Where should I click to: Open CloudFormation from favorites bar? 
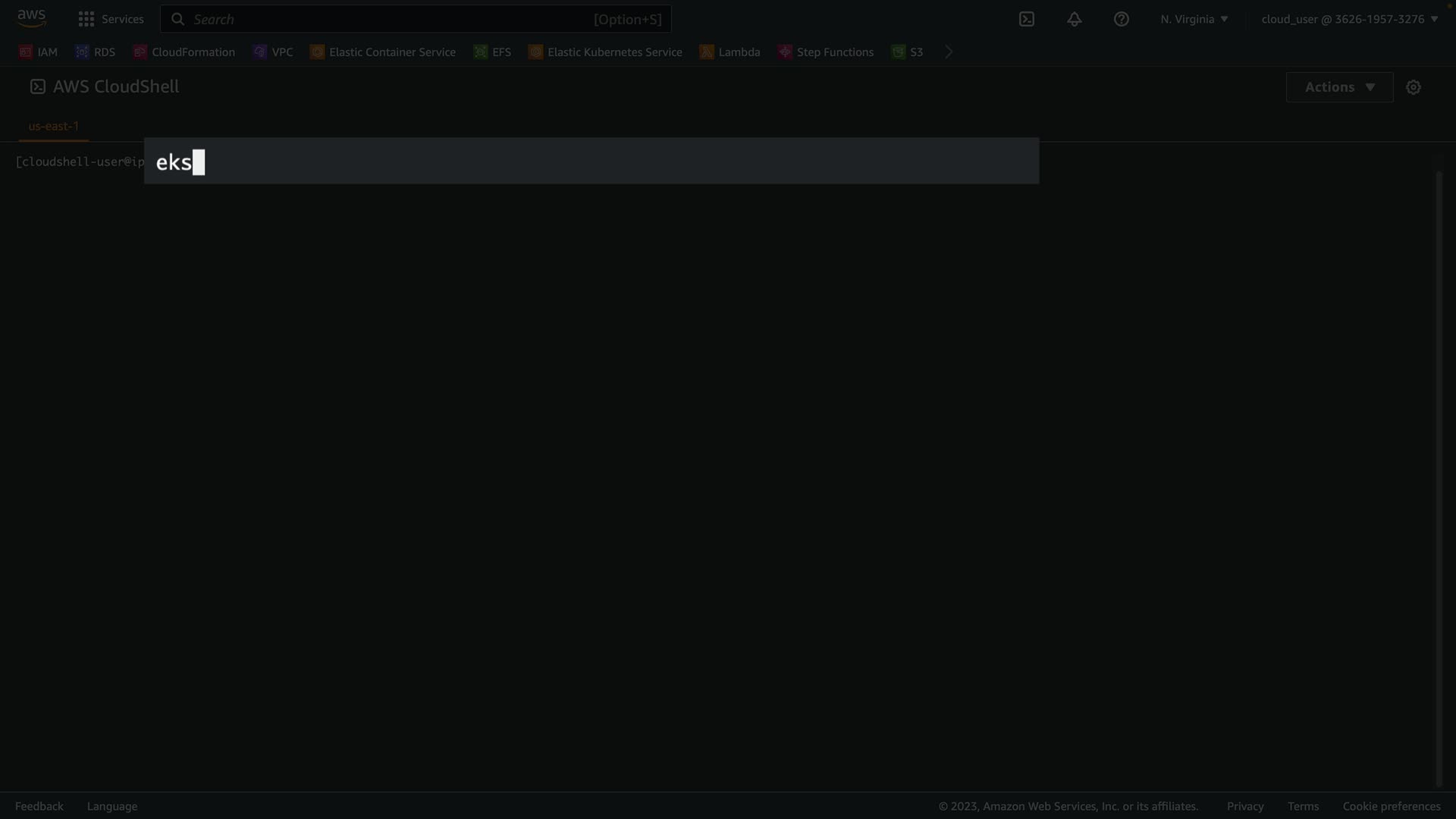184,52
